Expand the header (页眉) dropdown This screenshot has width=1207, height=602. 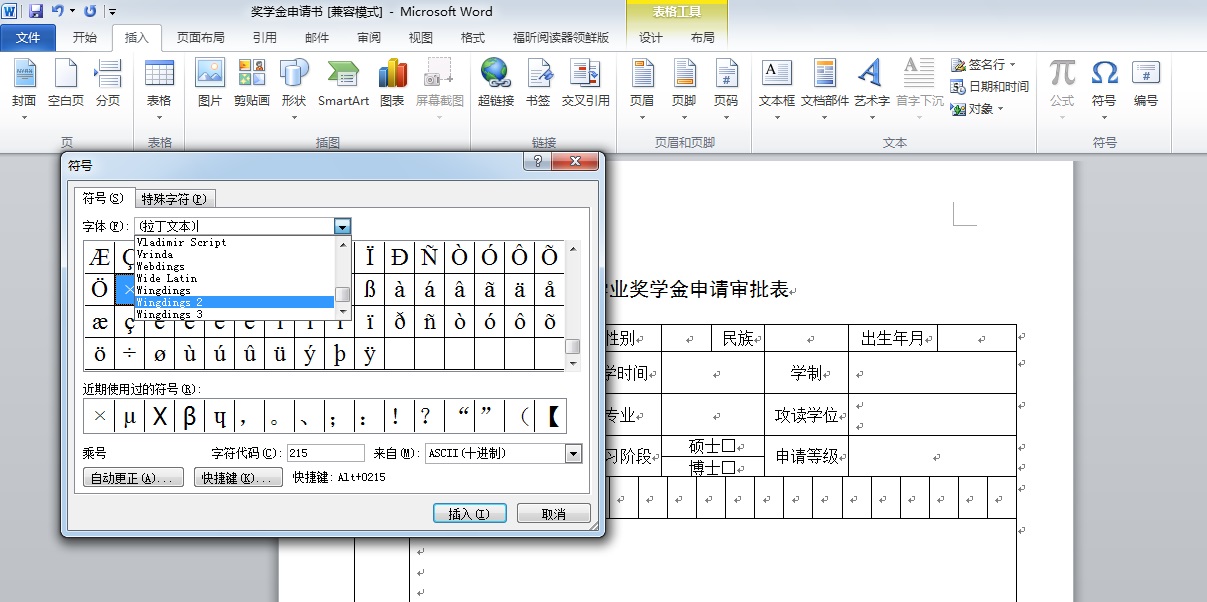[x=642, y=117]
